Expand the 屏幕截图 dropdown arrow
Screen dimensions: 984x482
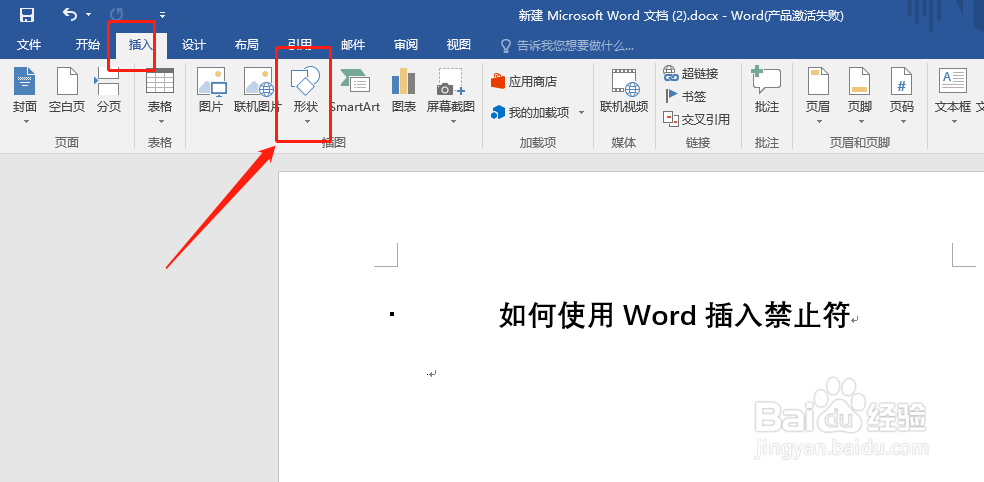(453, 121)
